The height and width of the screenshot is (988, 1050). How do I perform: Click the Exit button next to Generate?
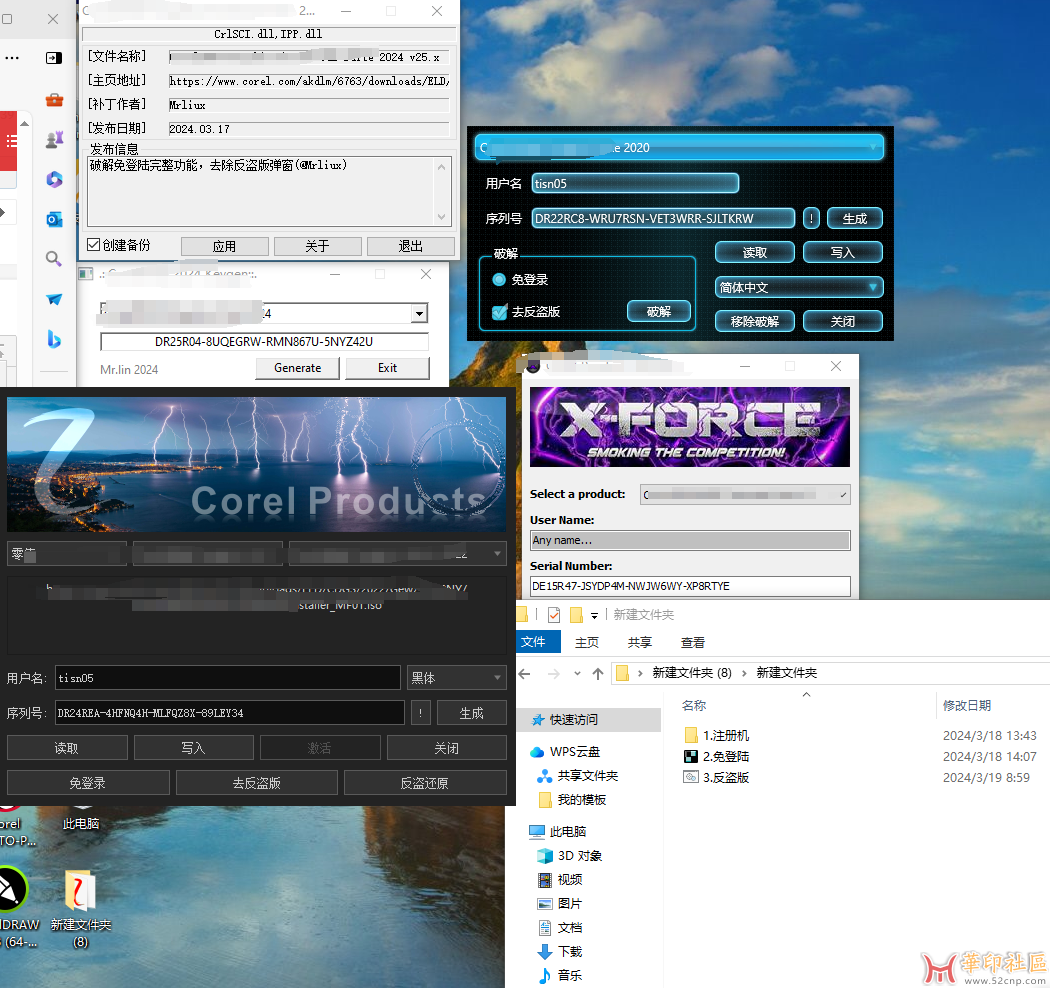pyautogui.click(x=387, y=368)
